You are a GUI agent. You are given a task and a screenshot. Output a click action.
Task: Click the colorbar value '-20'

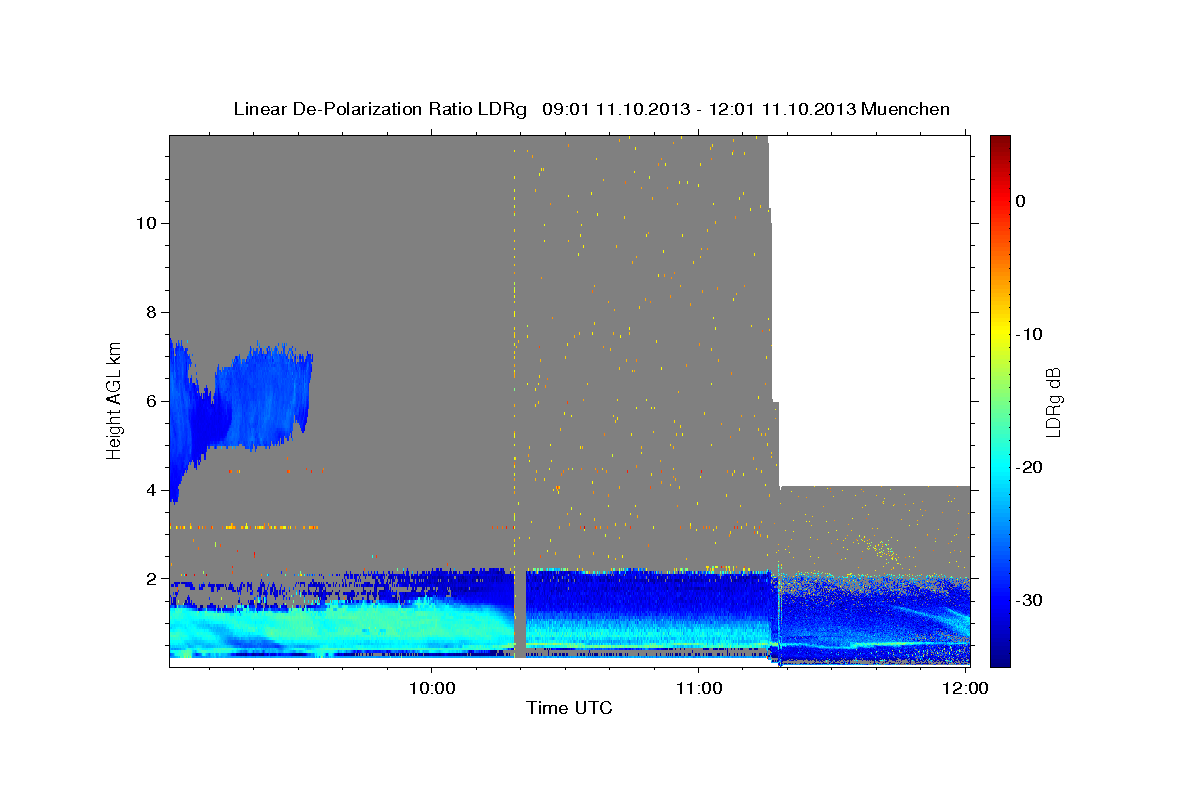1030,467
